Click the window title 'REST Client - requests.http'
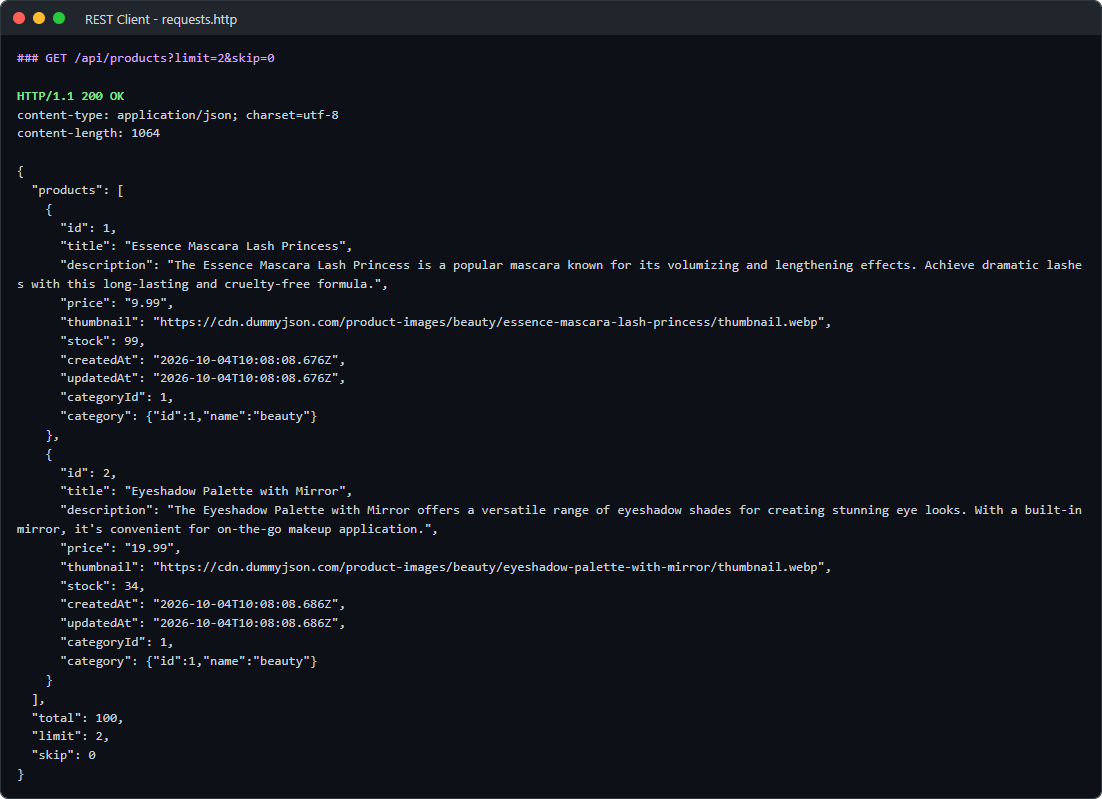 (x=161, y=20)
